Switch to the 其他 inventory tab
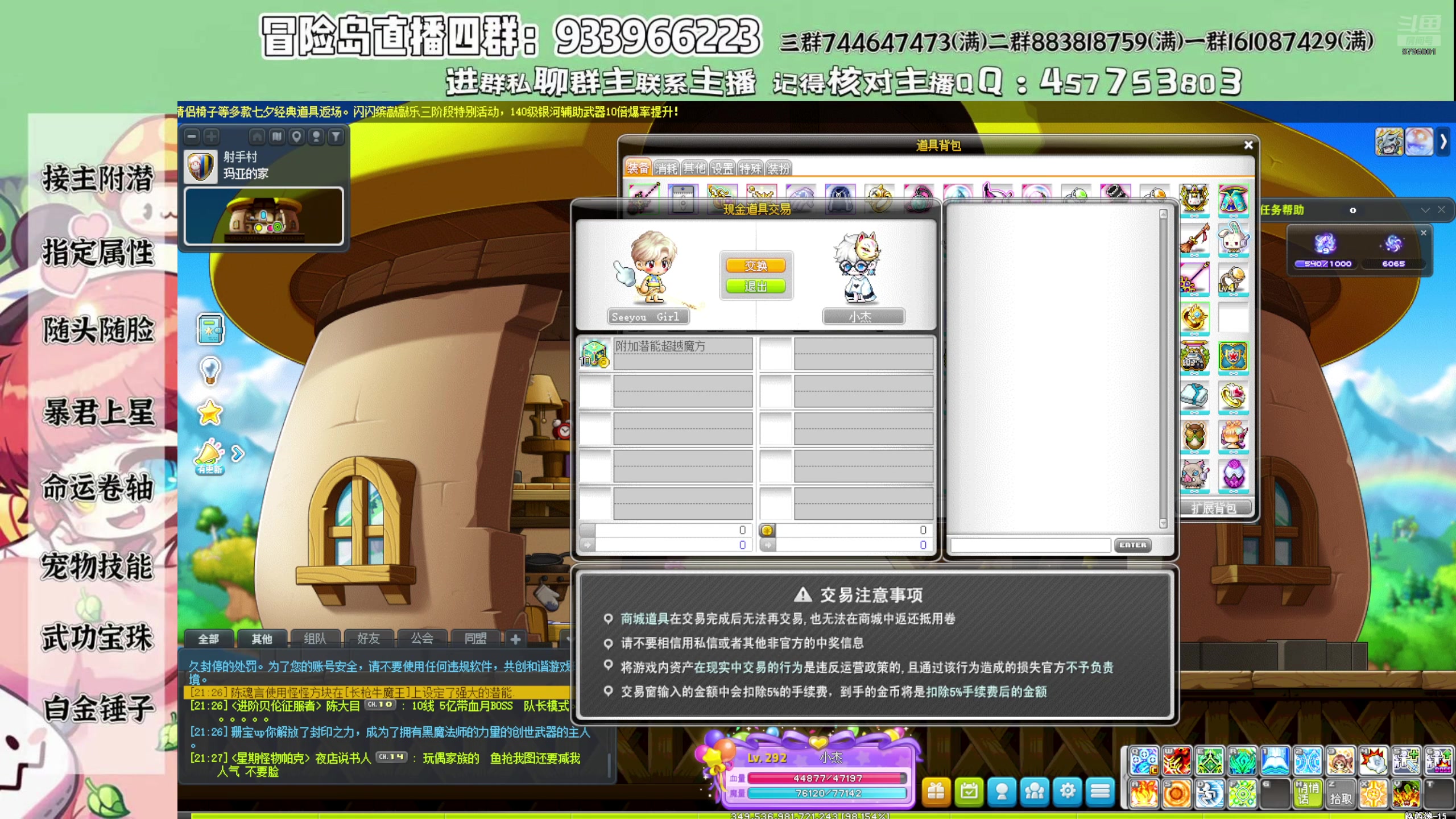The width and height of the screenshot is (1456, 819). coord(694,168)
